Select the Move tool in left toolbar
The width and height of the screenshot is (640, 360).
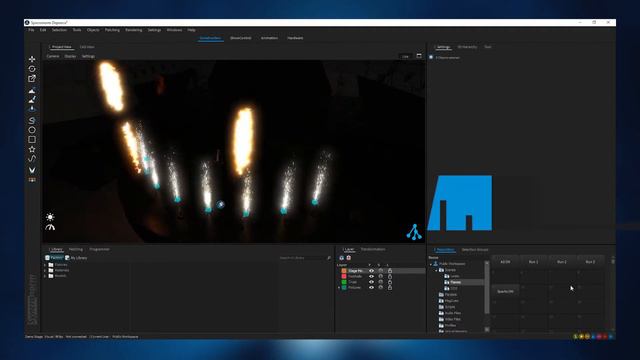(x=32, y=59)
